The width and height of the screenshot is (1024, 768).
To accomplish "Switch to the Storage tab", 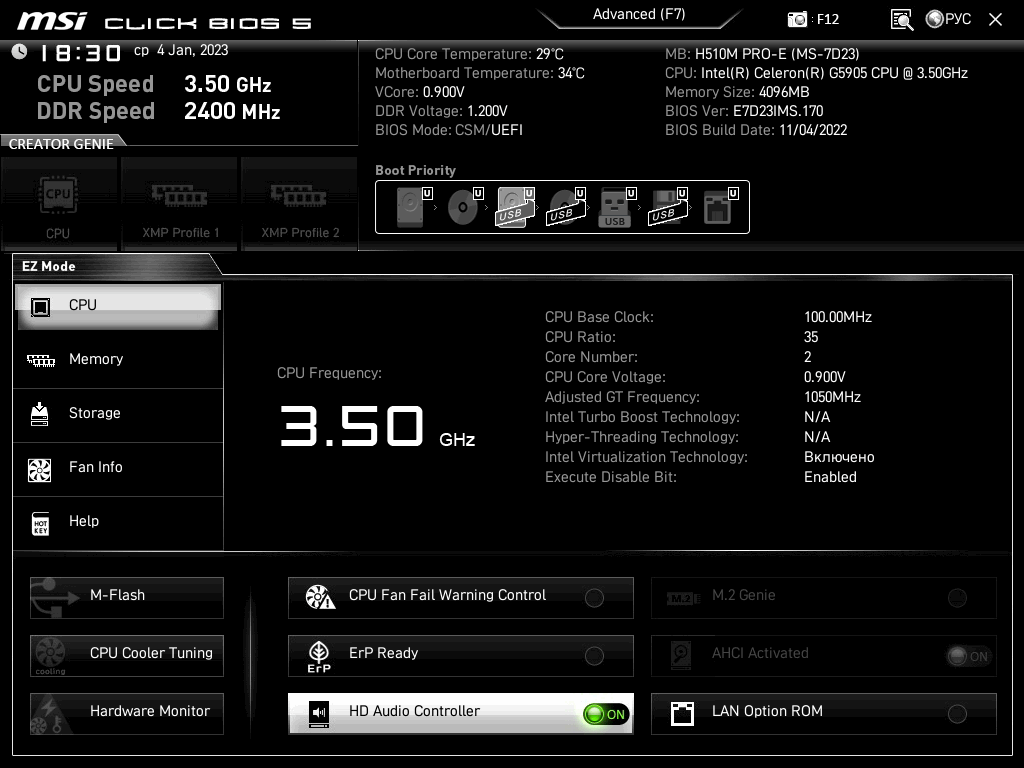I will click(118, 414).
